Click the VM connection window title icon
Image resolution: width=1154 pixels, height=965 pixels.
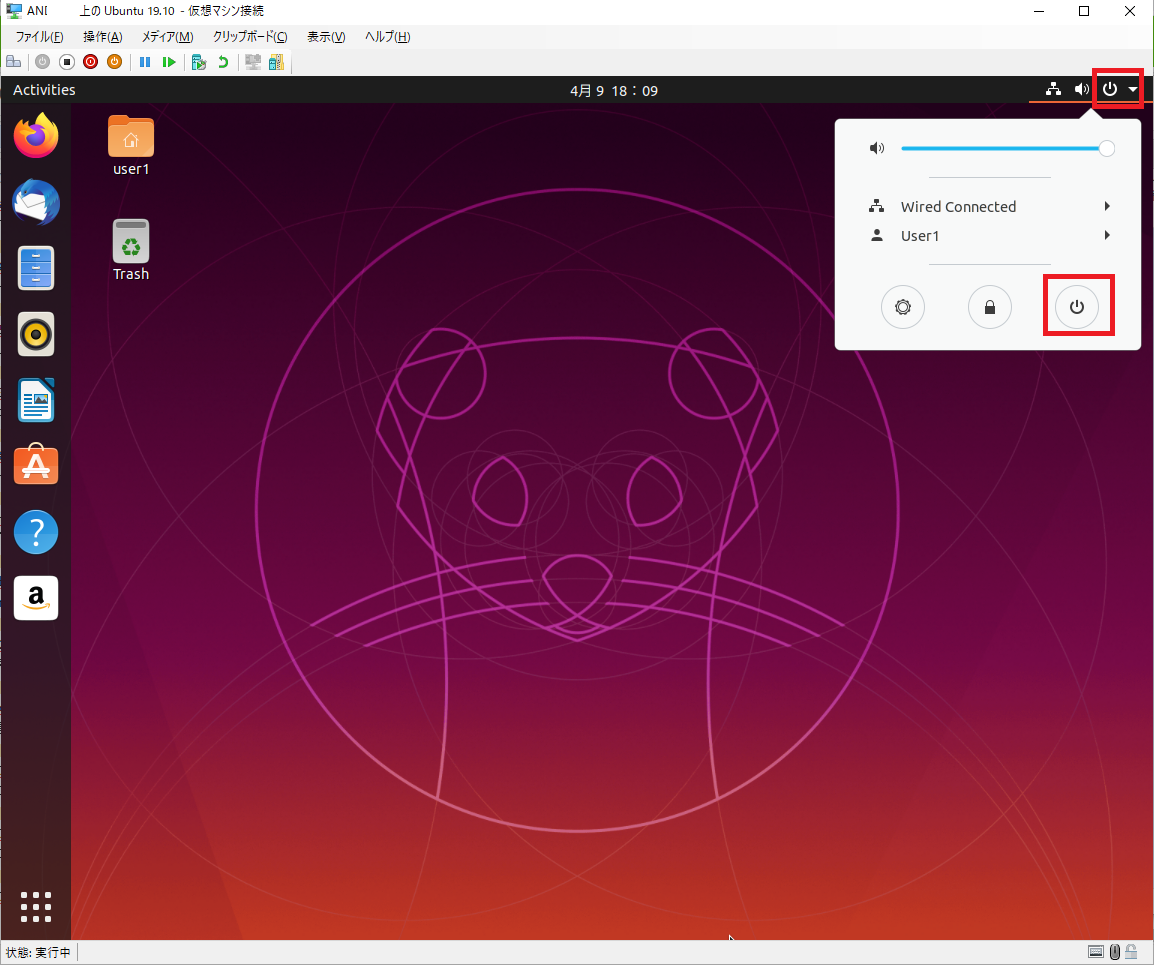14,11
